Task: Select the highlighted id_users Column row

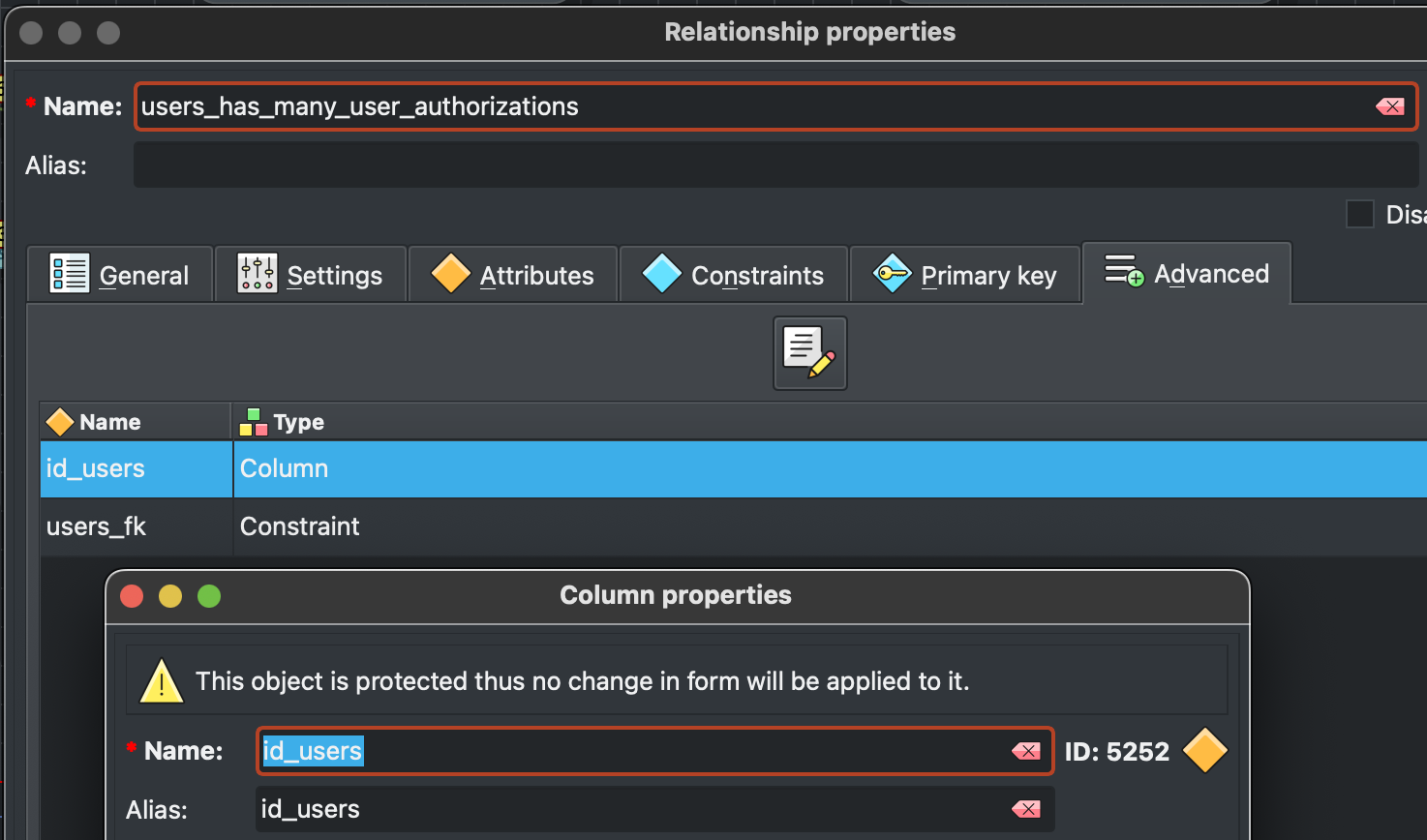Action: pos(387,468)
